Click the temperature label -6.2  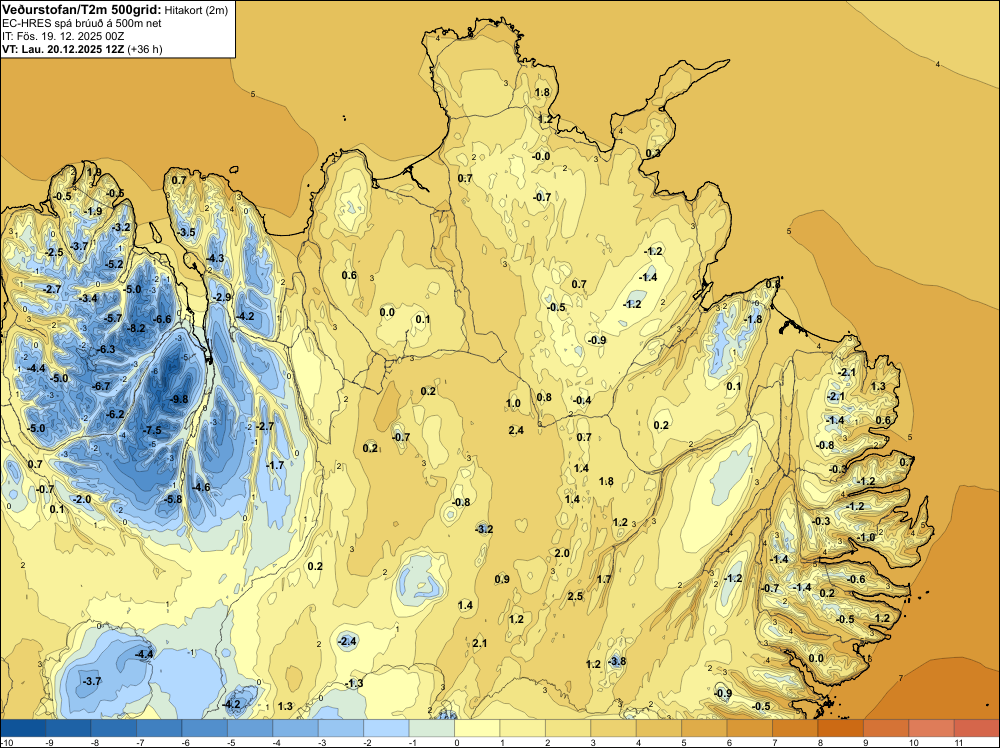pyautogui.click(x=114, y=414)
